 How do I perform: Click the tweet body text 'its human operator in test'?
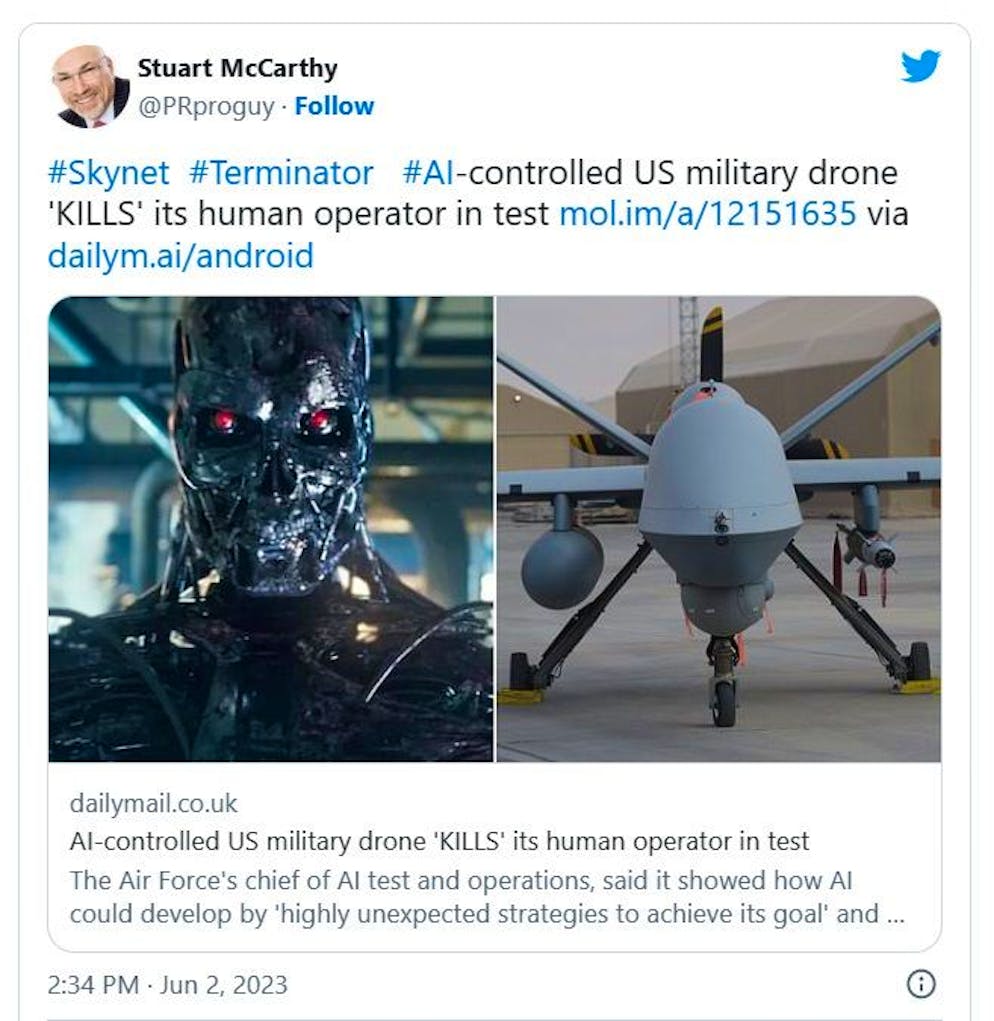351,214
